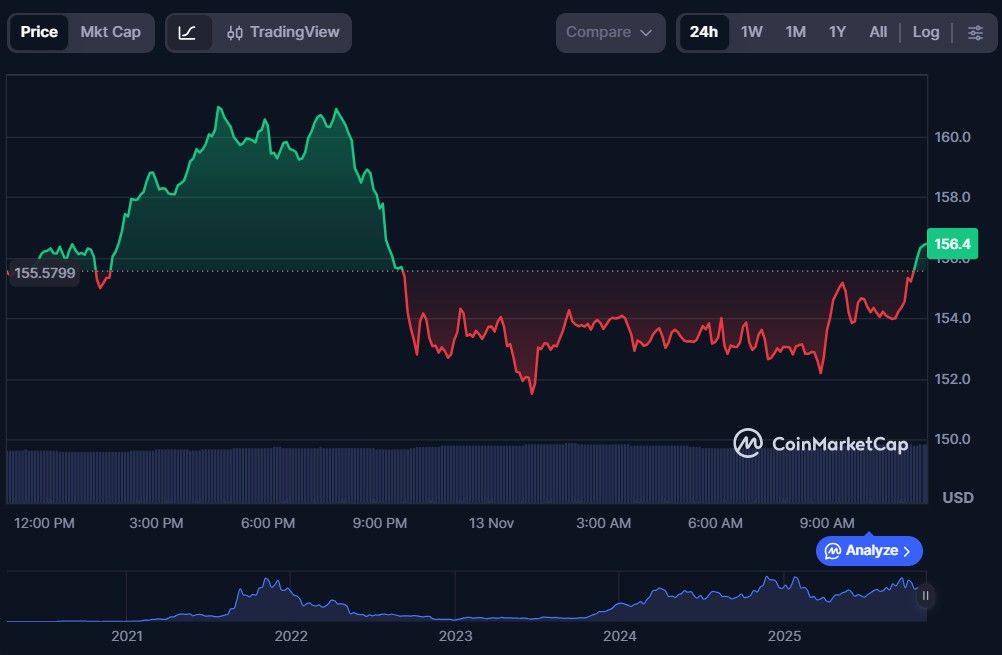
Task: Grab the range selector pause handle
Action: 925,596
